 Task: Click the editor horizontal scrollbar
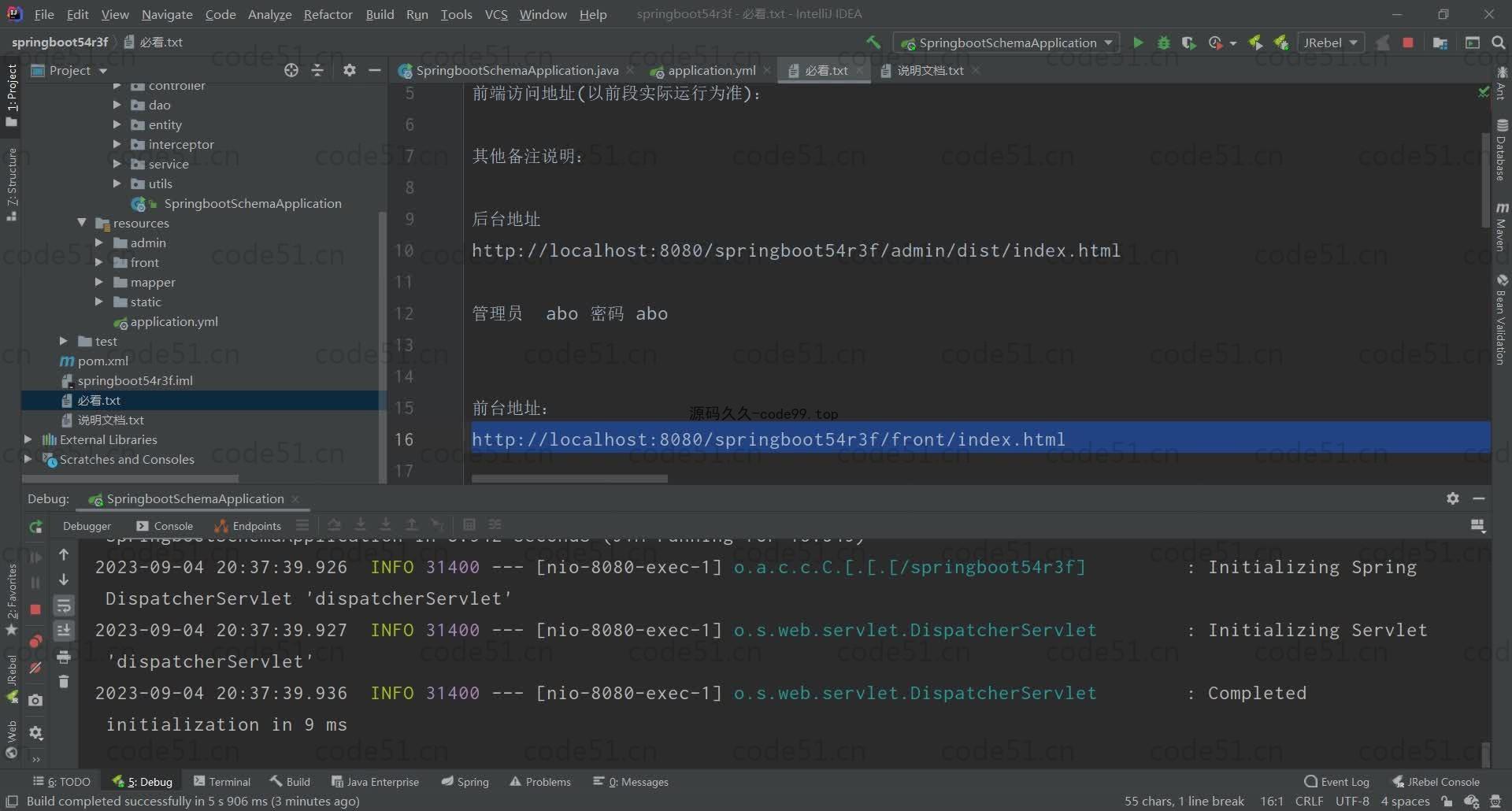click(x=569, y=478)
